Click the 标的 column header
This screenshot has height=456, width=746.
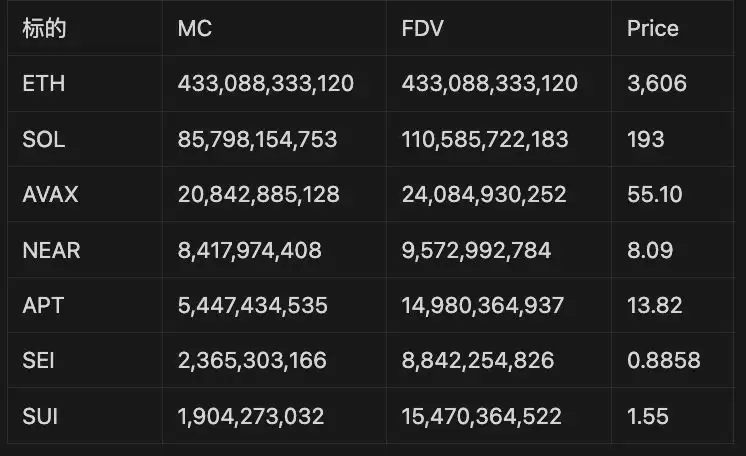[44, 29]
